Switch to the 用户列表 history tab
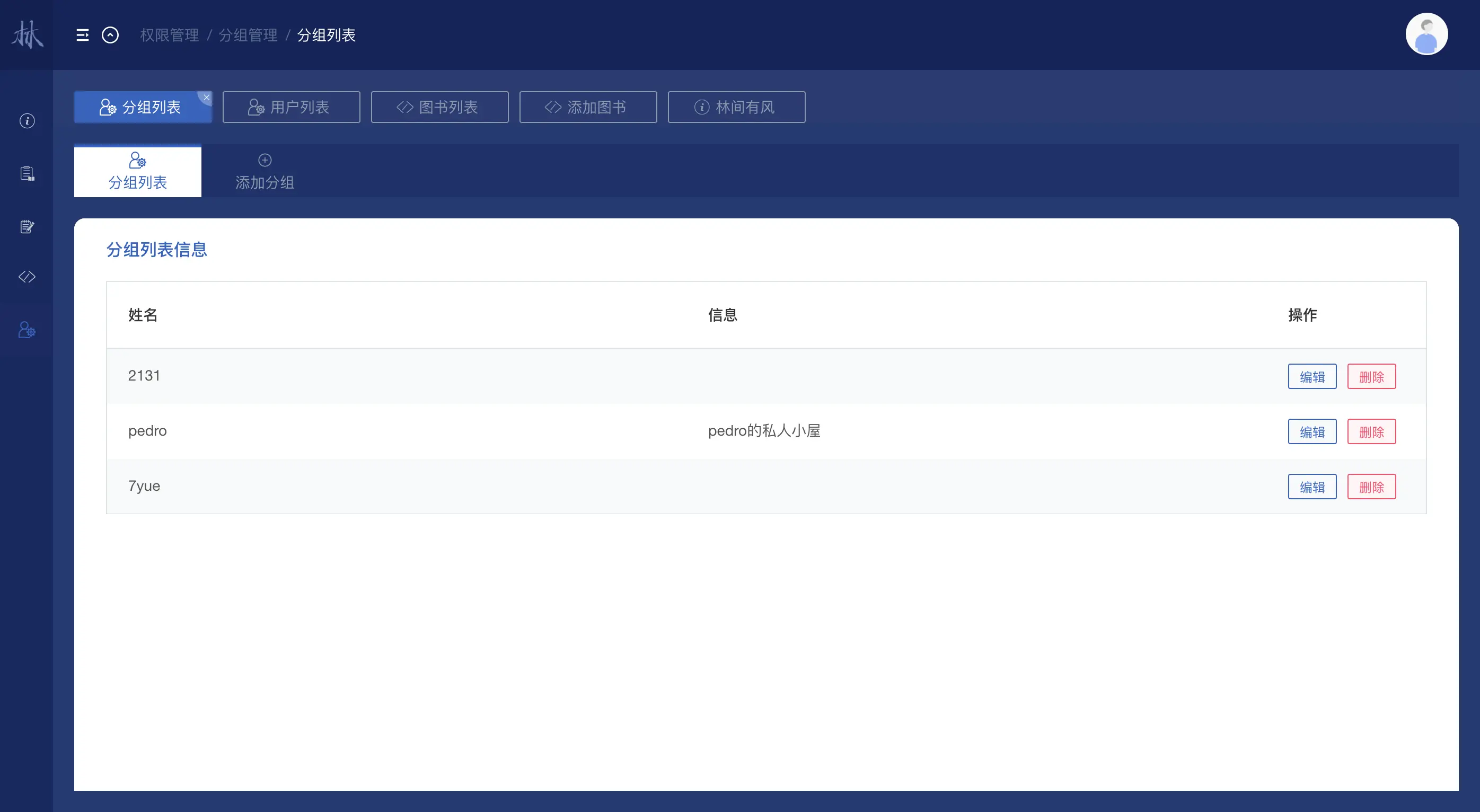Viewport: 1480px width, 812px height. click(292, 107)
